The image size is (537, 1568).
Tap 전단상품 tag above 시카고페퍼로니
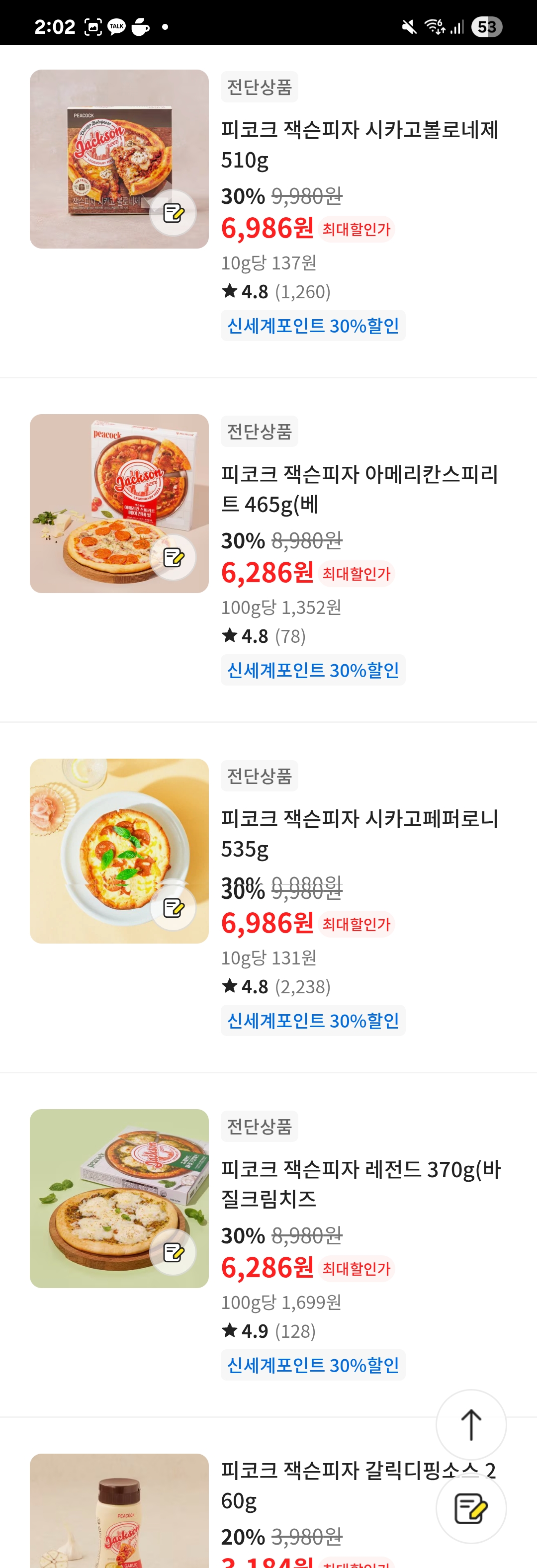click(260, 776)
